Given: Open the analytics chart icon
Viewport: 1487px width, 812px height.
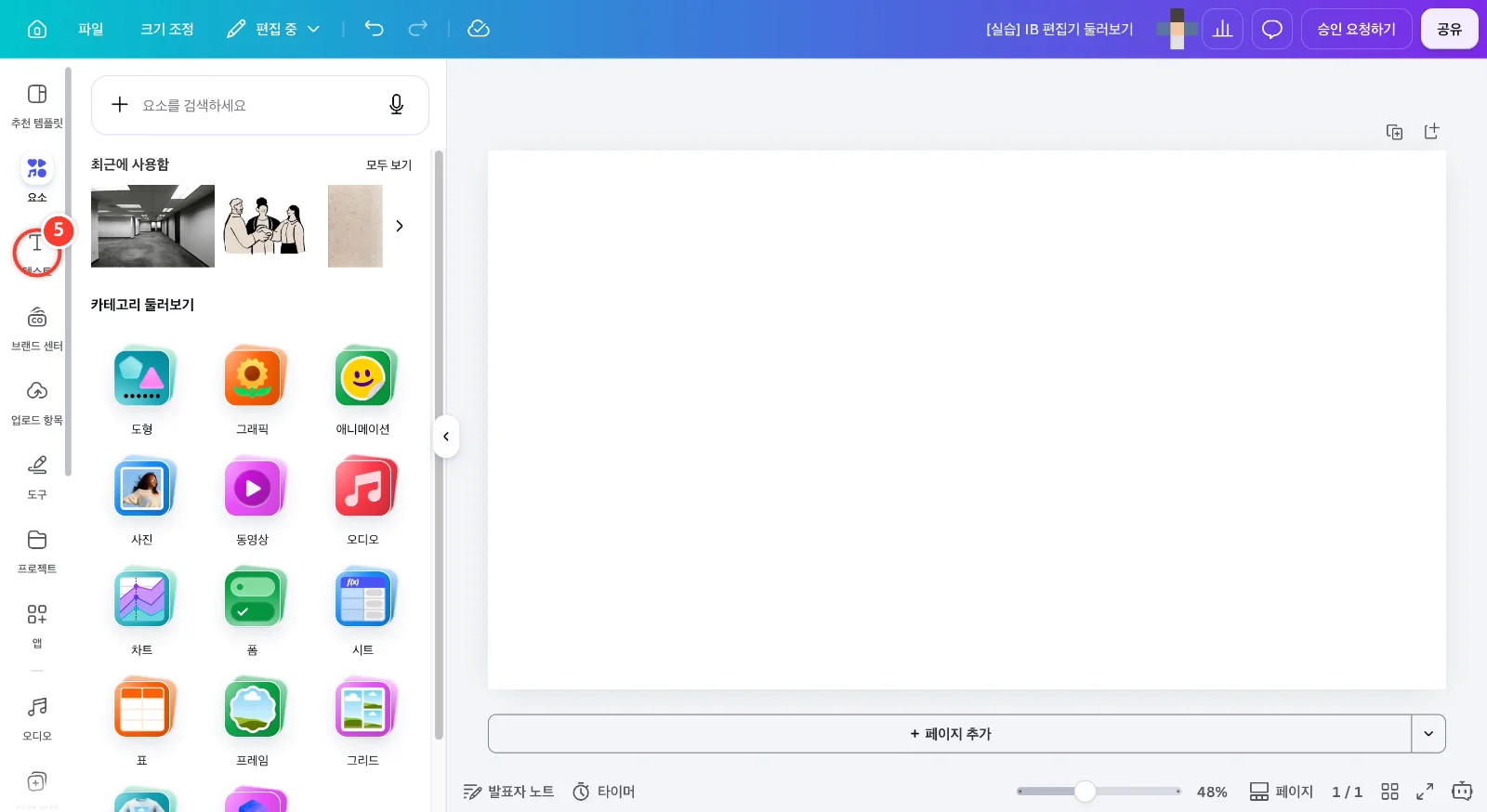Looking at the screenshot, I should (1223, 29).
